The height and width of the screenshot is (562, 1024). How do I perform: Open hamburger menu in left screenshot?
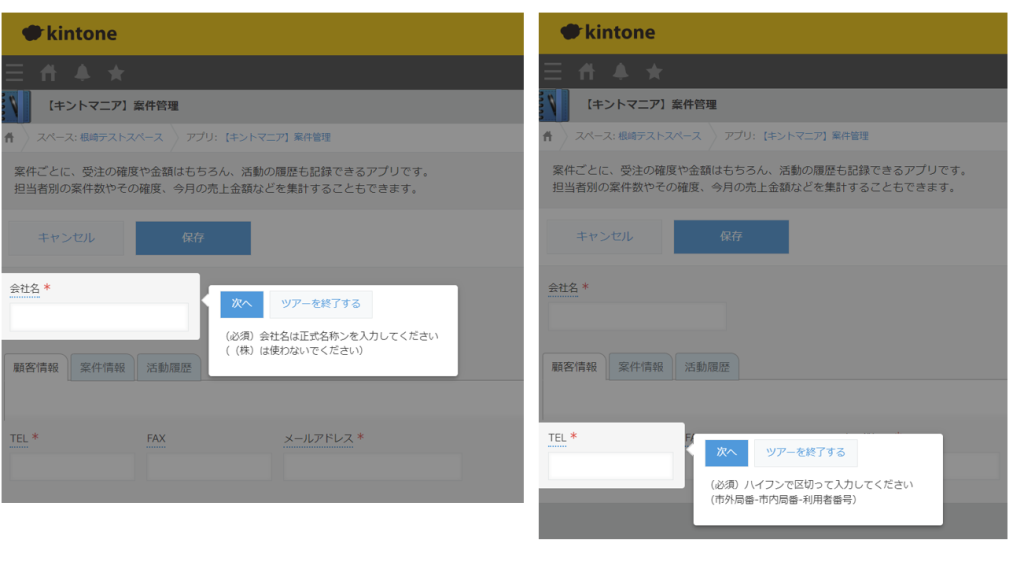tap(14, 72)
